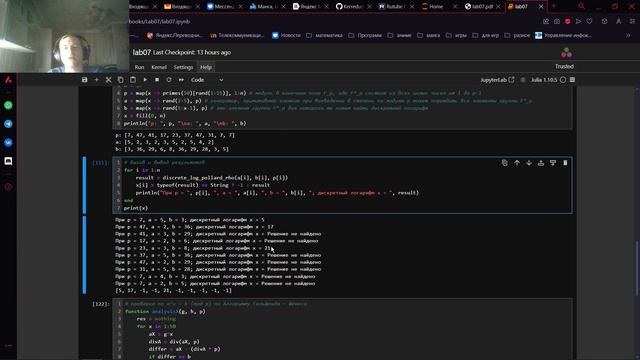Open the Settings menu

pos(183,67)
